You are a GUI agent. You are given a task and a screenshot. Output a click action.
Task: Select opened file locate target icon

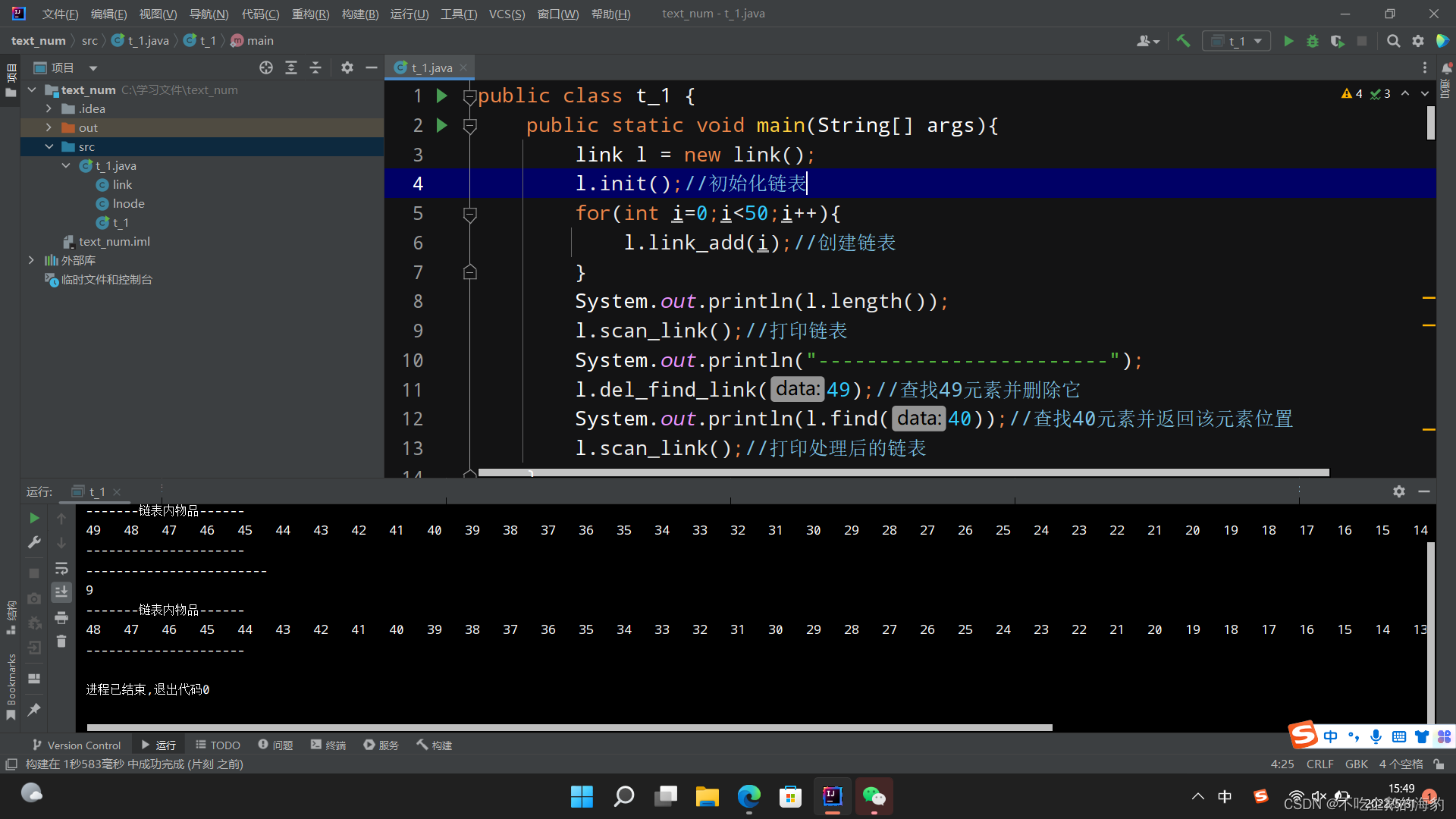(x=266, y=67)
